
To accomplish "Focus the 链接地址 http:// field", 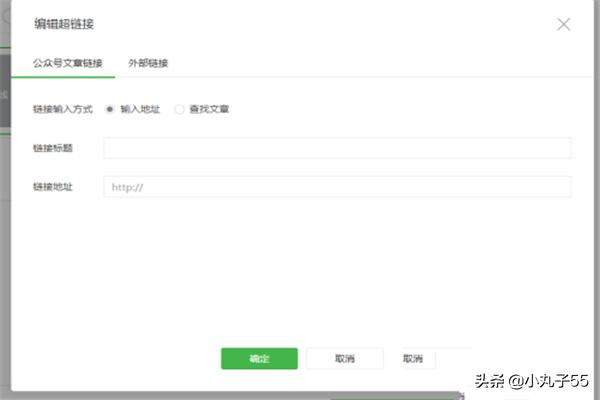I will coord(338,187).
